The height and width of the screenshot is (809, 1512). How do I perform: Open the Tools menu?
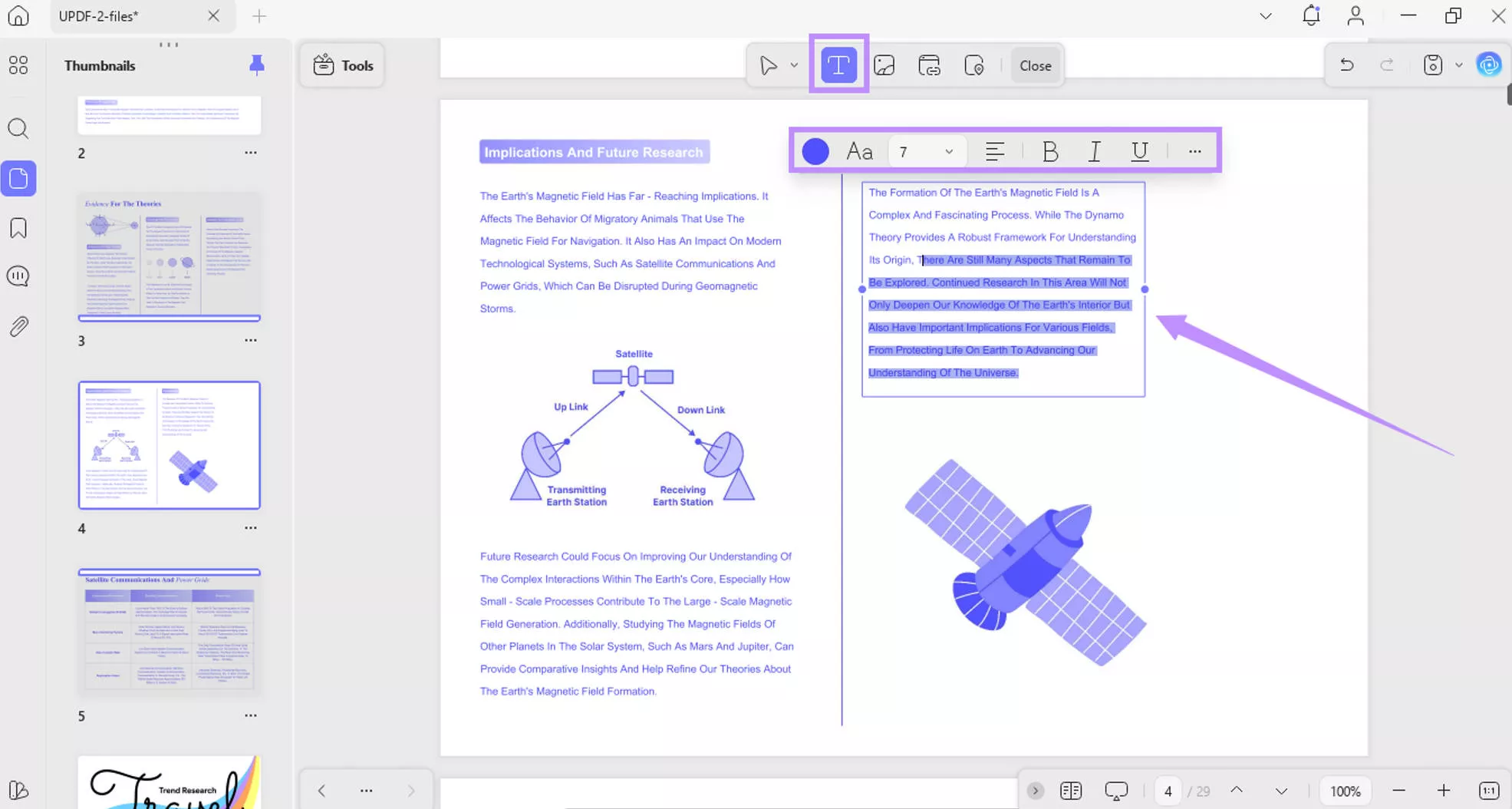(x=342, y=65)
